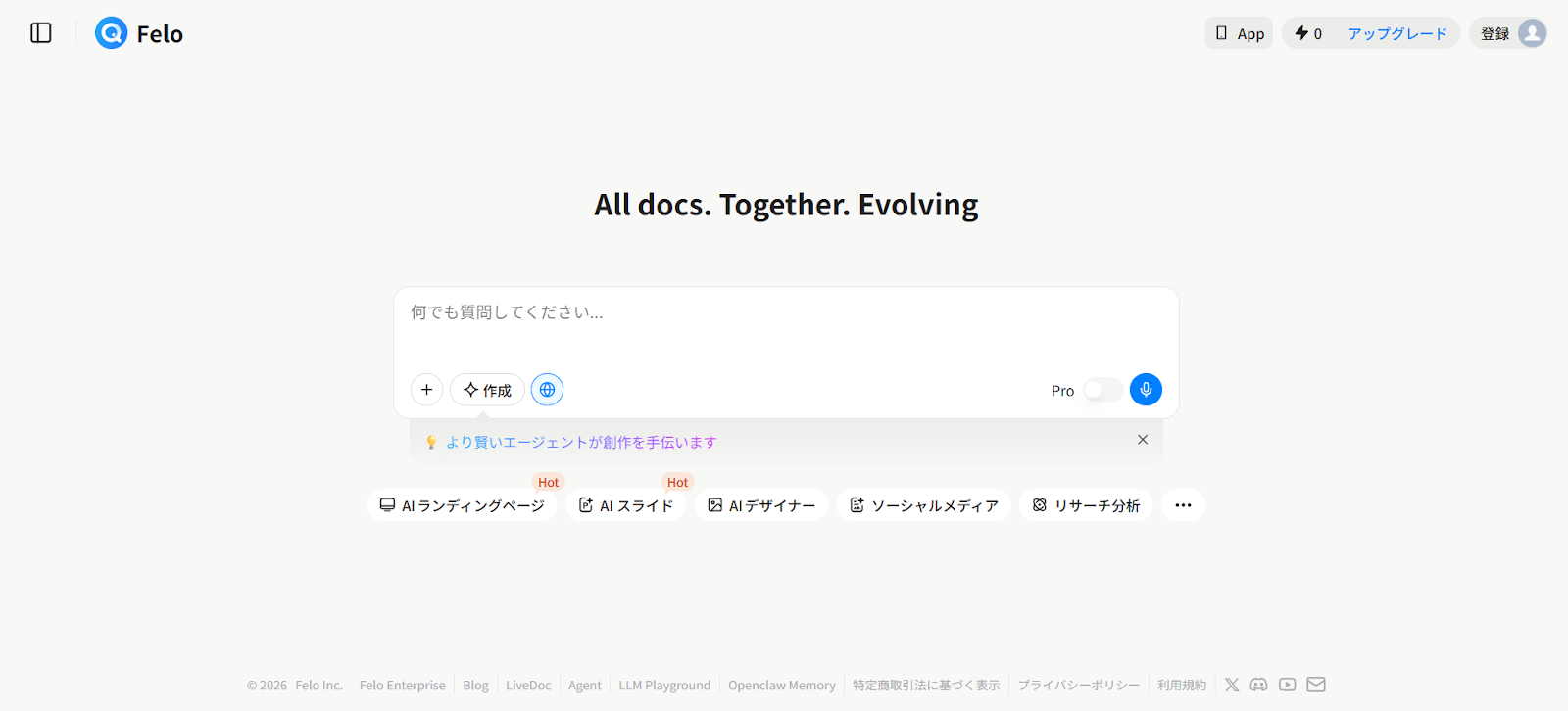Viewport: 1568px width, 711px height.
Task: Expand the 作成 create menu
Action: (x=487, y=390)
